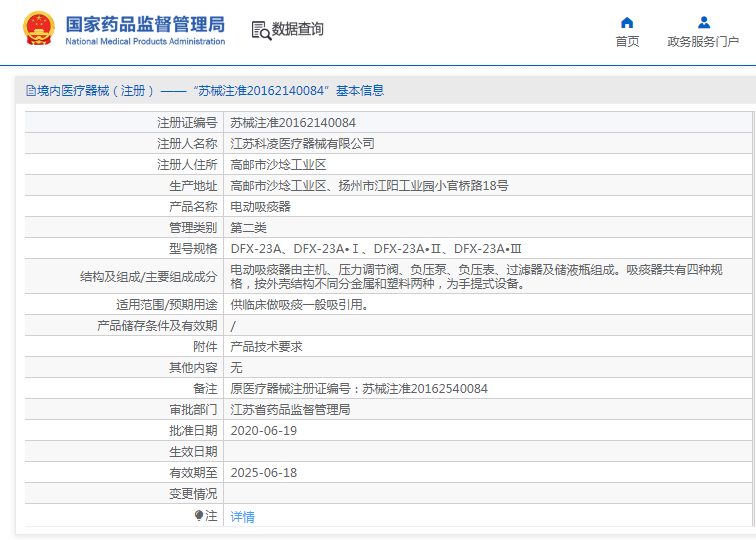The width and height of the screenshot is (756, 540).
Task: Select model specification DFX-23A row value
Action: tap(376, 249)
